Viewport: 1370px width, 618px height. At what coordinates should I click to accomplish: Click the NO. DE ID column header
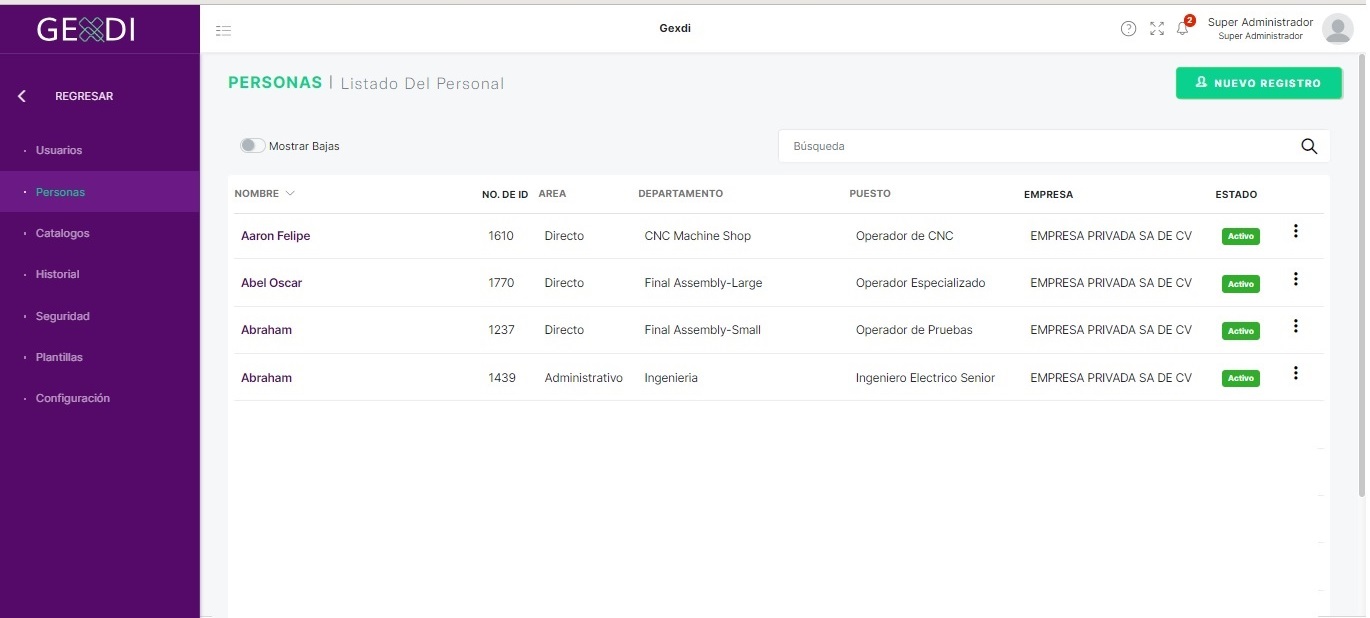pos(505,194)
